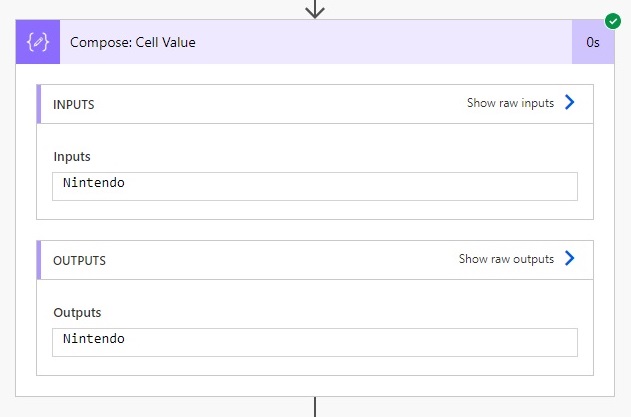Viewport: 631px width, 417px height.
Task: Click the Outputs field label
Action: point(77,313)
